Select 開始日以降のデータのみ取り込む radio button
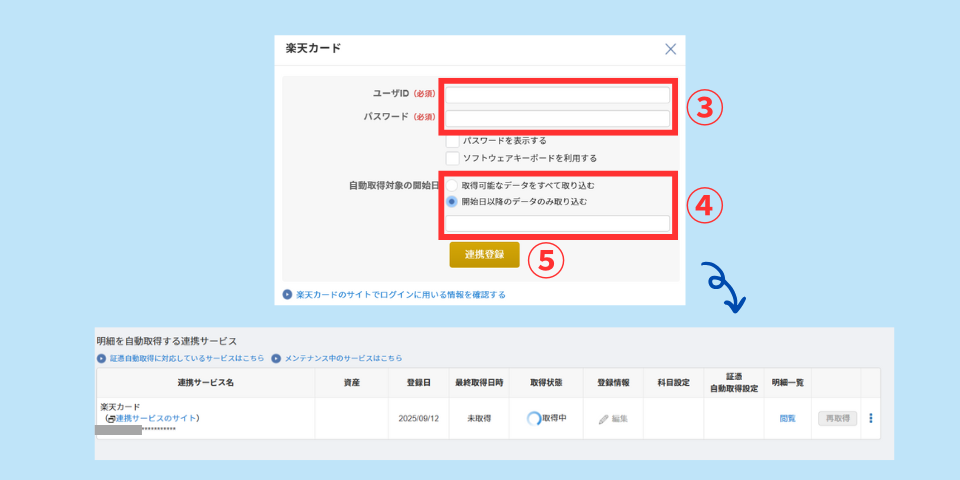 pyautogui.click(x=453, y=201)
